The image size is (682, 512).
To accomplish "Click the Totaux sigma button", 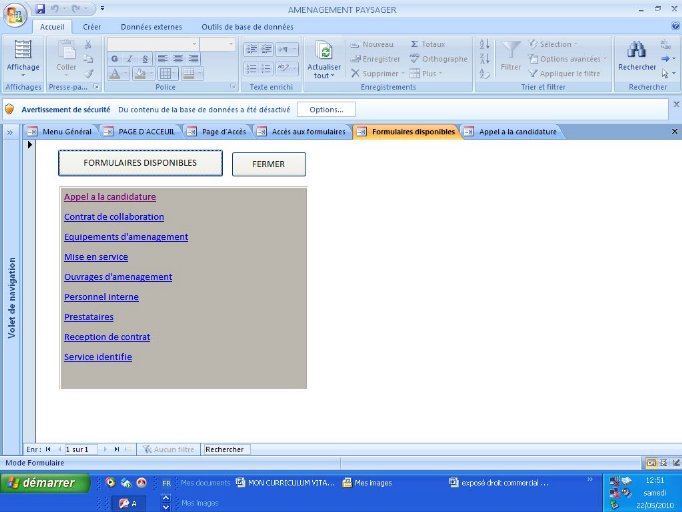I will click(427, 45).
